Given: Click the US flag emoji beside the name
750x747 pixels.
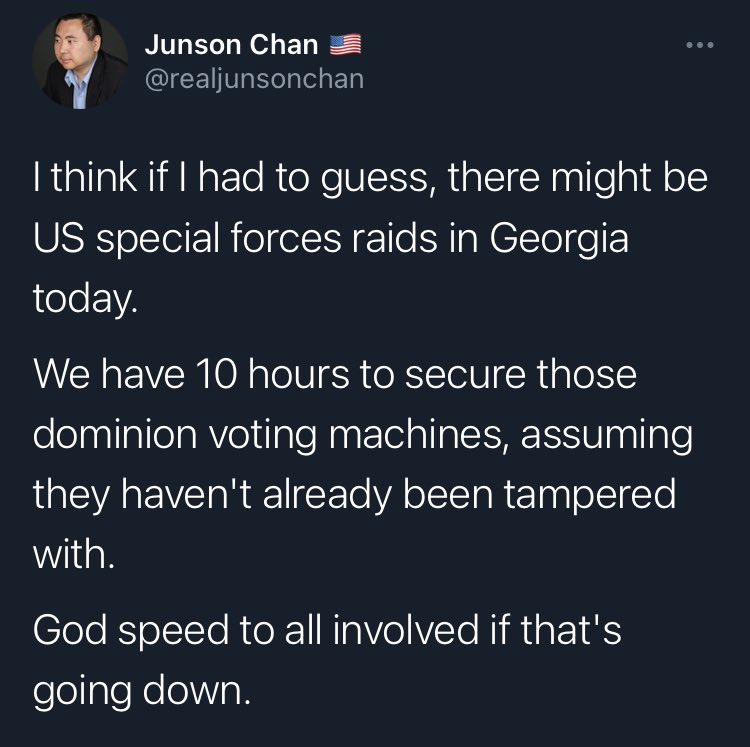Looking at the screenshot, I should 345,45.
